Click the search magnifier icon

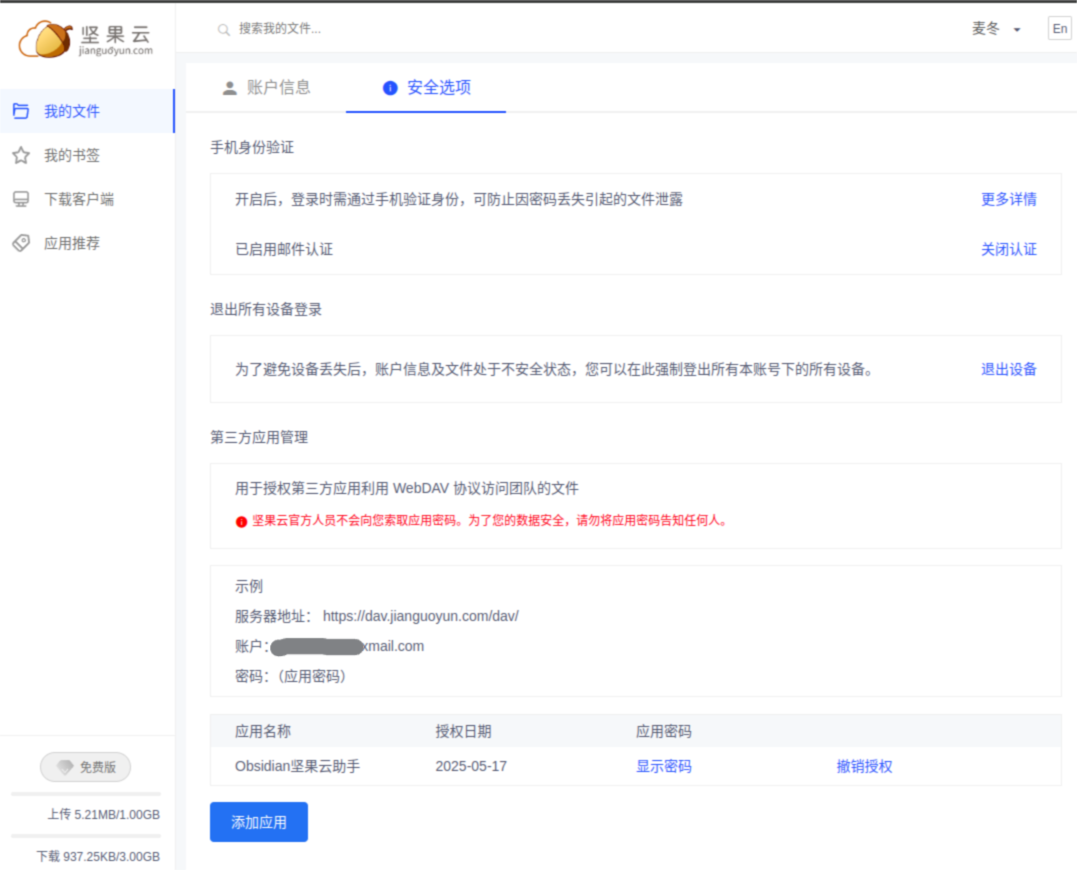pos(224,29)
